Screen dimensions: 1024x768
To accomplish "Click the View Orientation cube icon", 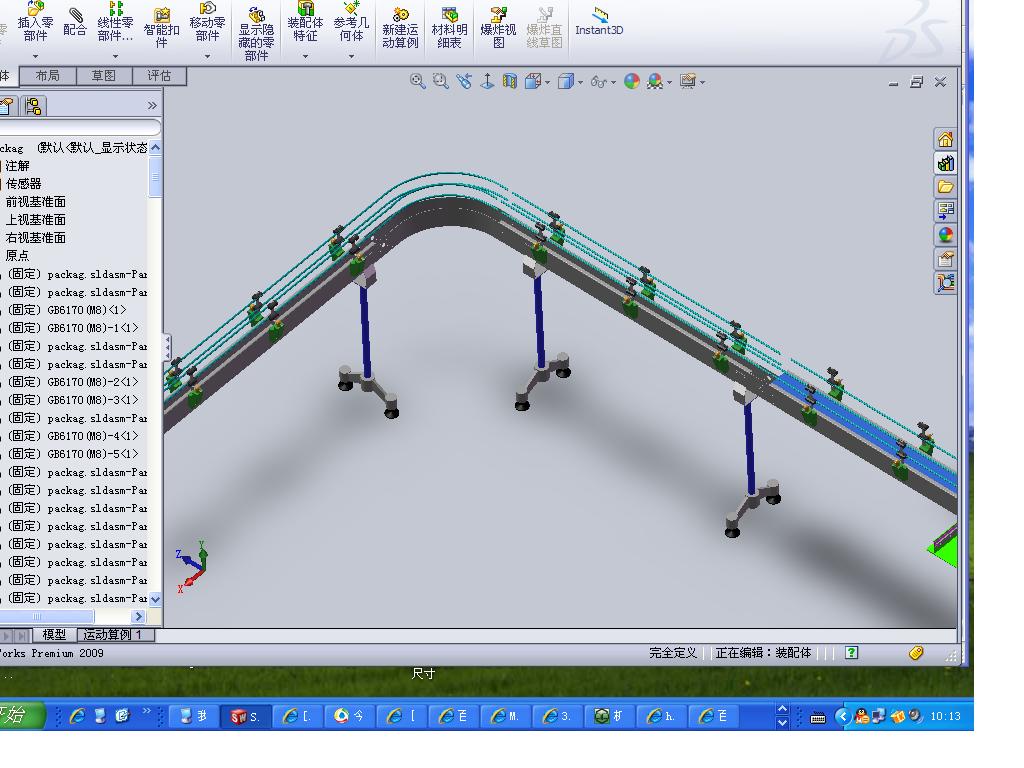I will click(533, 82).
